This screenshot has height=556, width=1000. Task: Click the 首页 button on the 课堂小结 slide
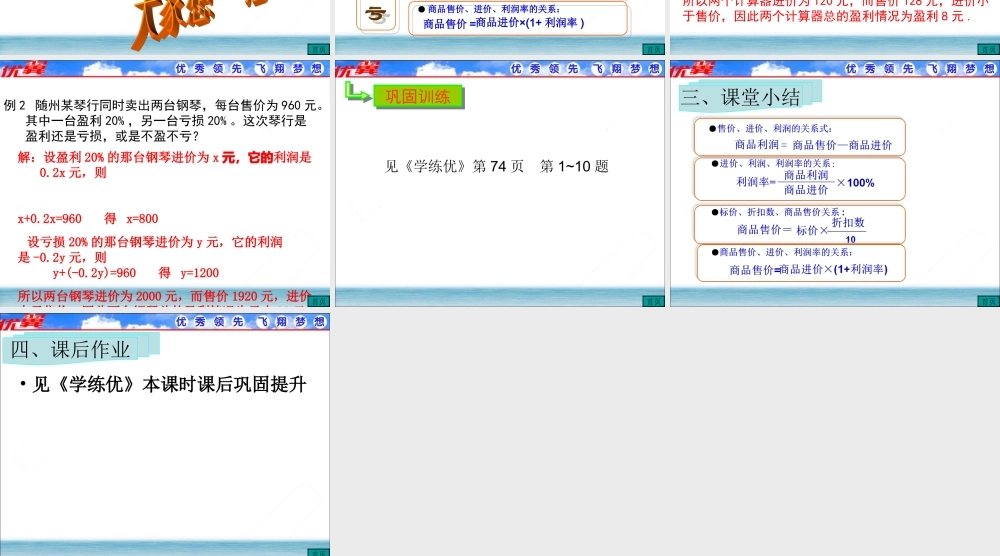(x=987, y=299)
